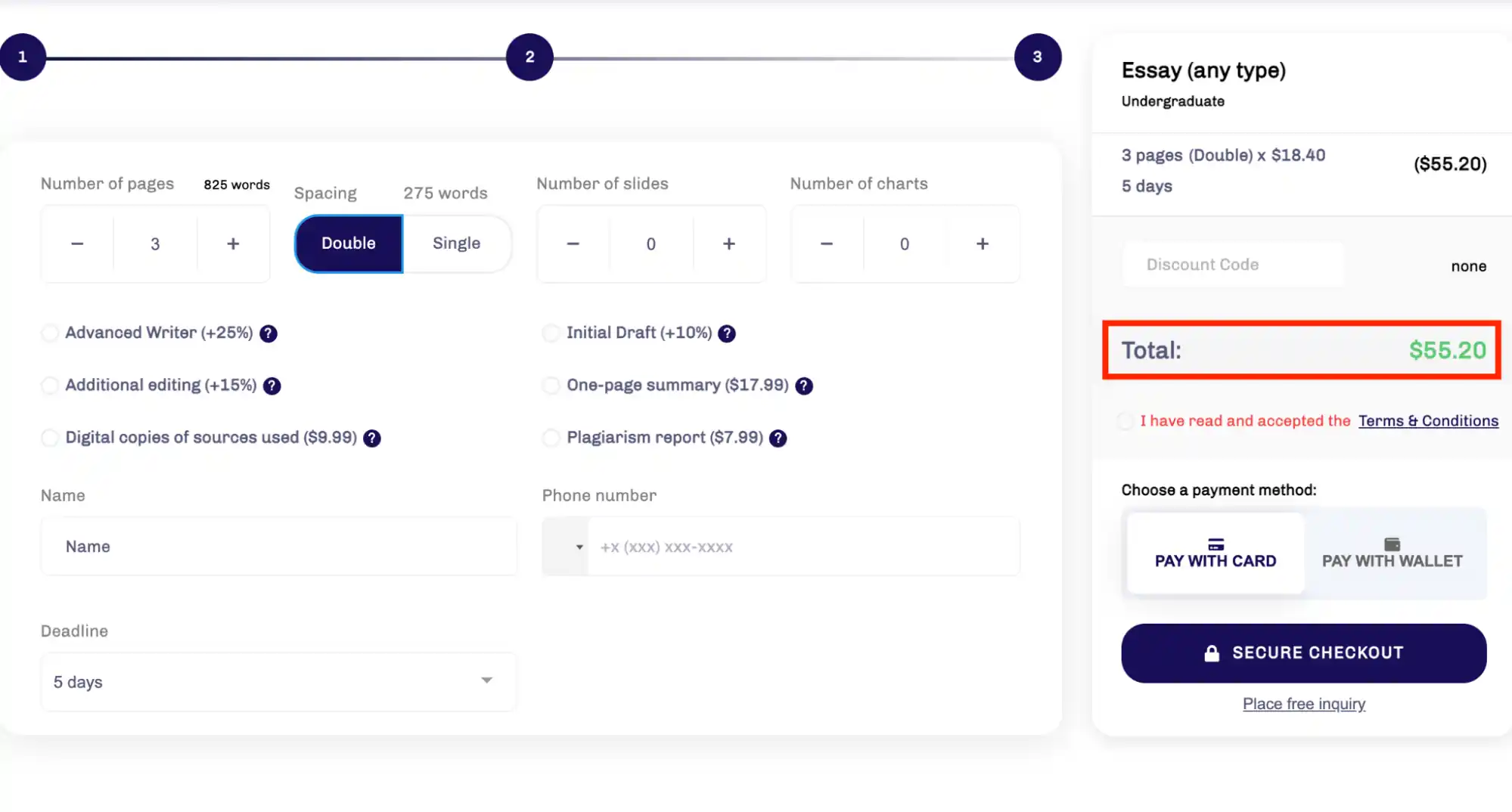
Task: Enable One-page summary ($17.99) option
Action: coord(551,385)
